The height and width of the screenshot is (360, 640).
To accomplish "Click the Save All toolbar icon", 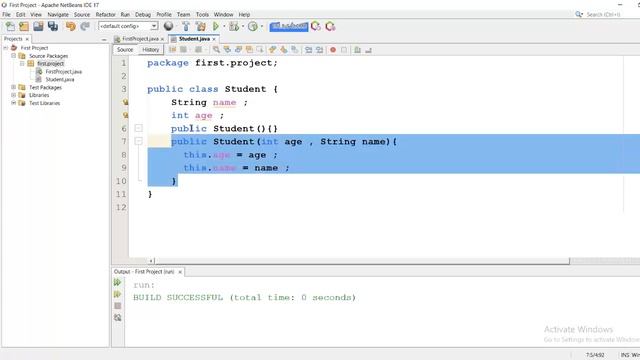I will (53, 27).
